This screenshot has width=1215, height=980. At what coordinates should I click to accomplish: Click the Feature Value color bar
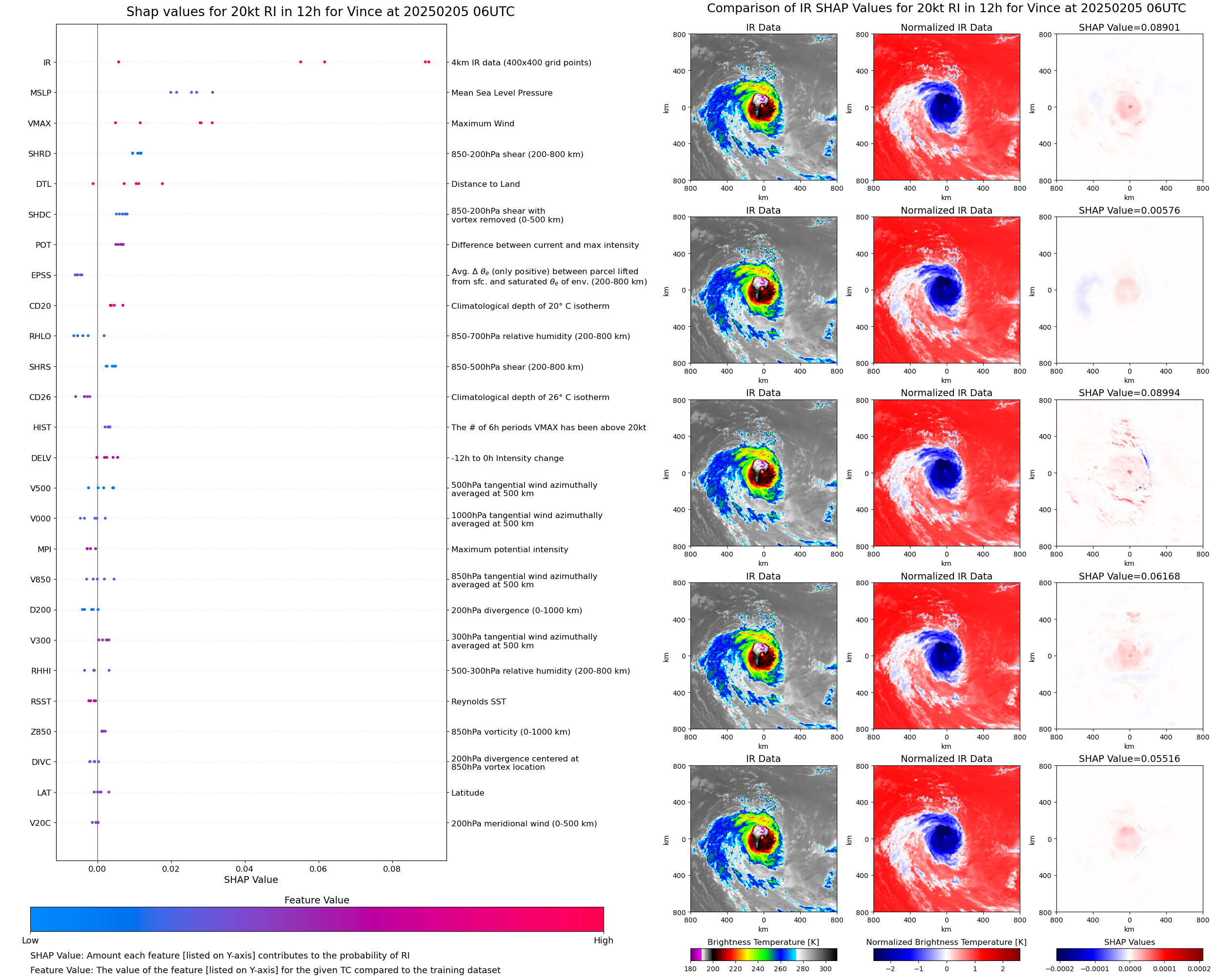317,919
